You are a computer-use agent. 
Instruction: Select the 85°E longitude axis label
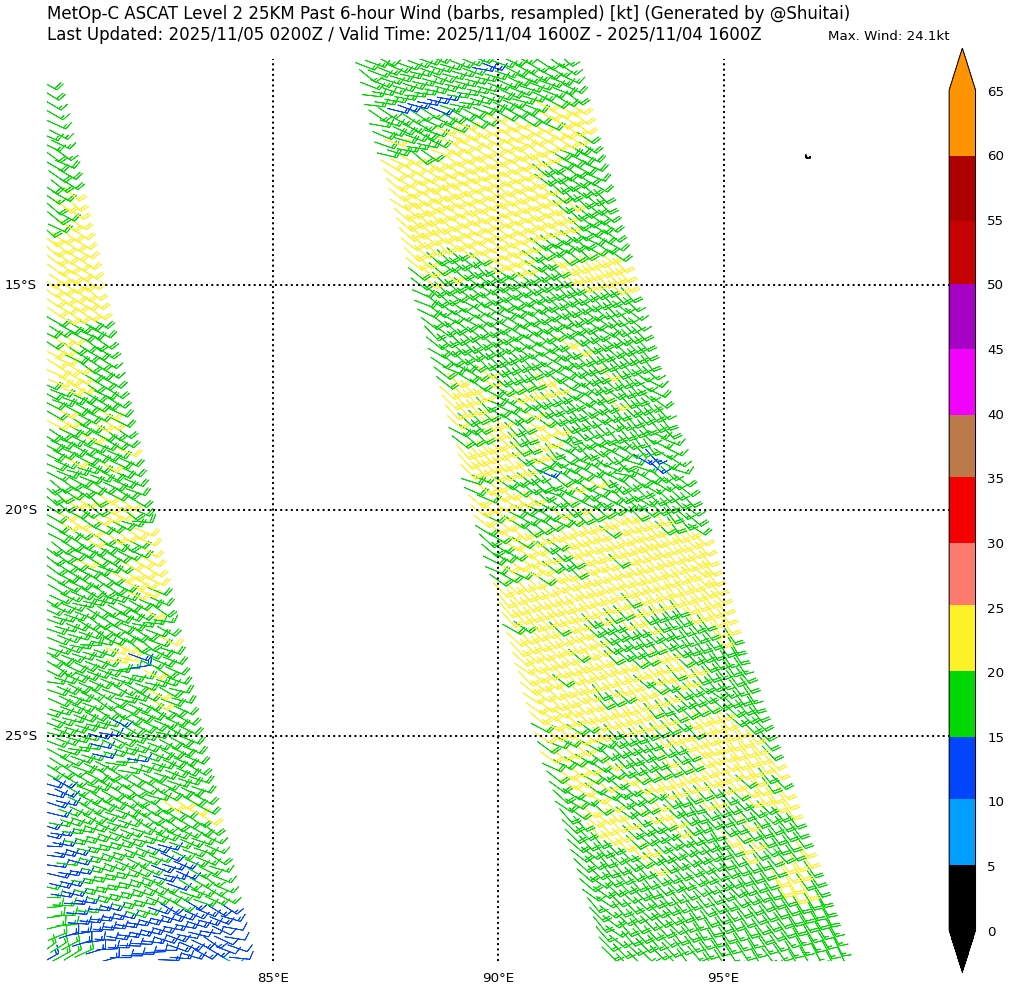[273, 977]
